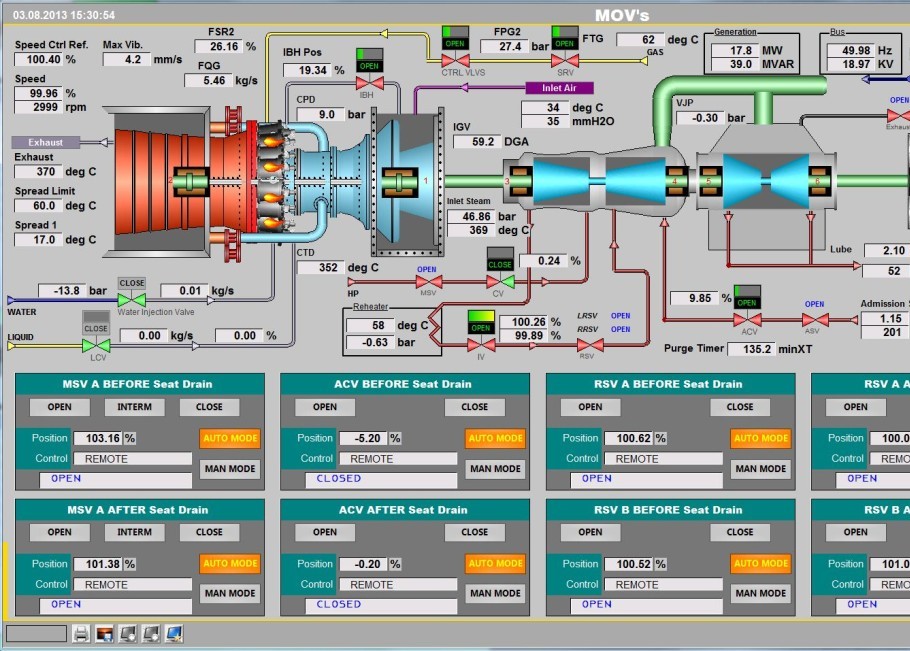Click the FSR2 value 26.16
This screenshot has height=651, width=910.
tap(218, 46)
